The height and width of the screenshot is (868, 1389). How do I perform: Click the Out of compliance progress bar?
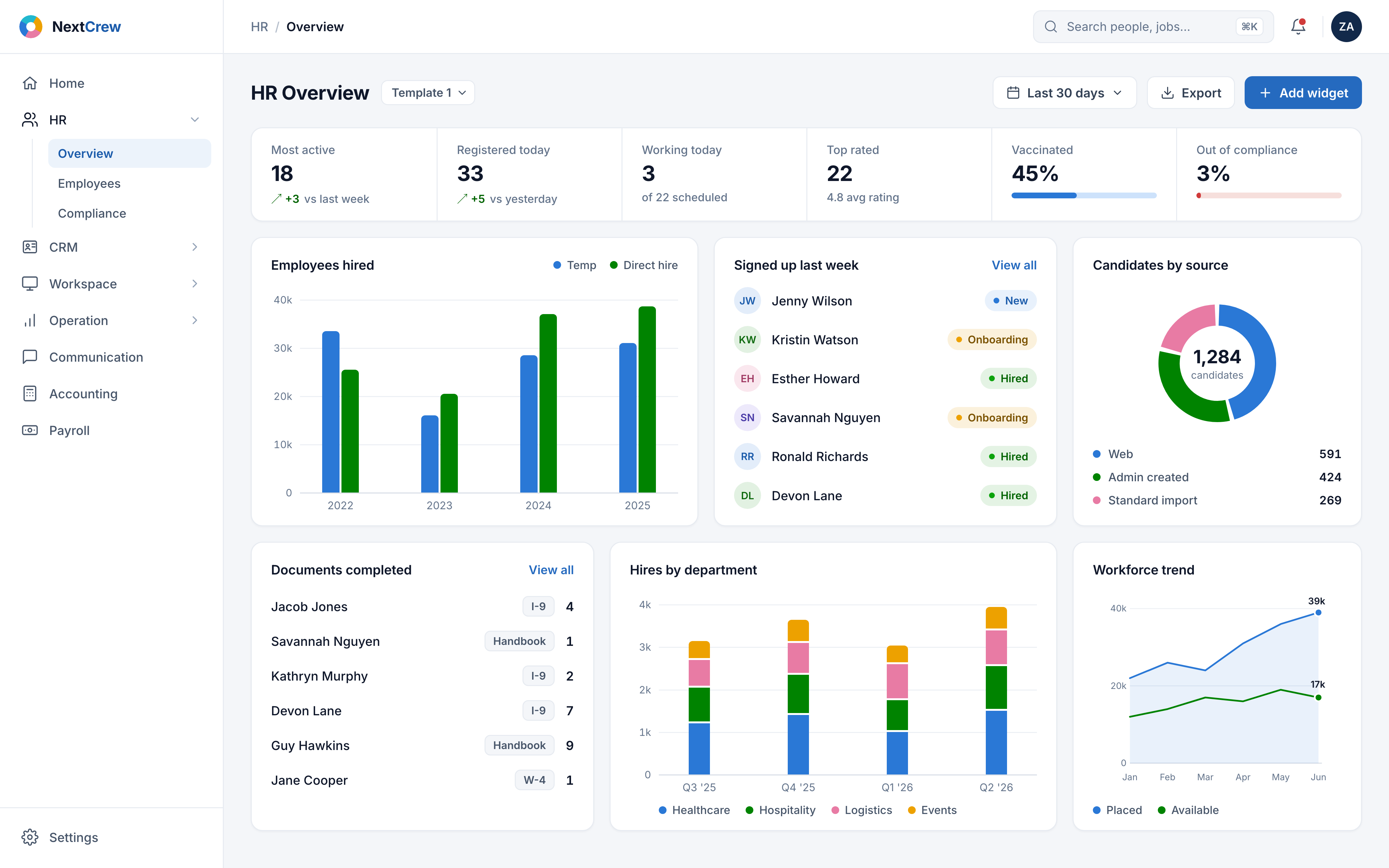point(1268,196)
